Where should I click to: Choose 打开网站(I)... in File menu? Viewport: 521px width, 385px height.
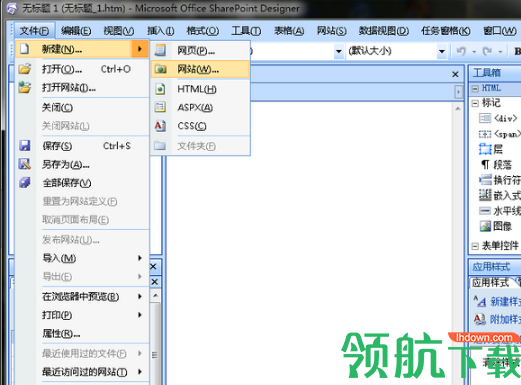[x=82, y=88]
